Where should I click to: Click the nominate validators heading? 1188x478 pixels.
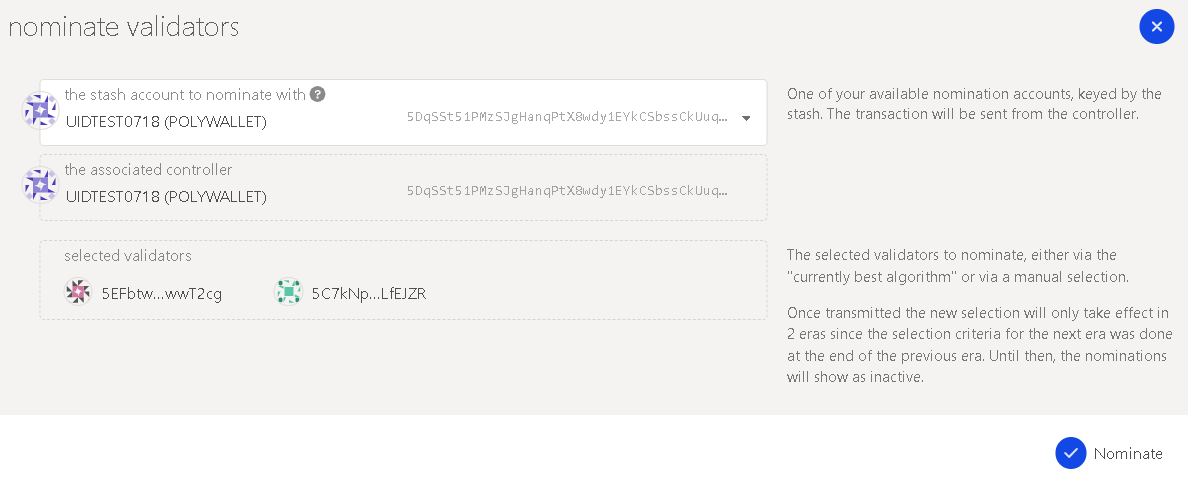pos(123,27)
